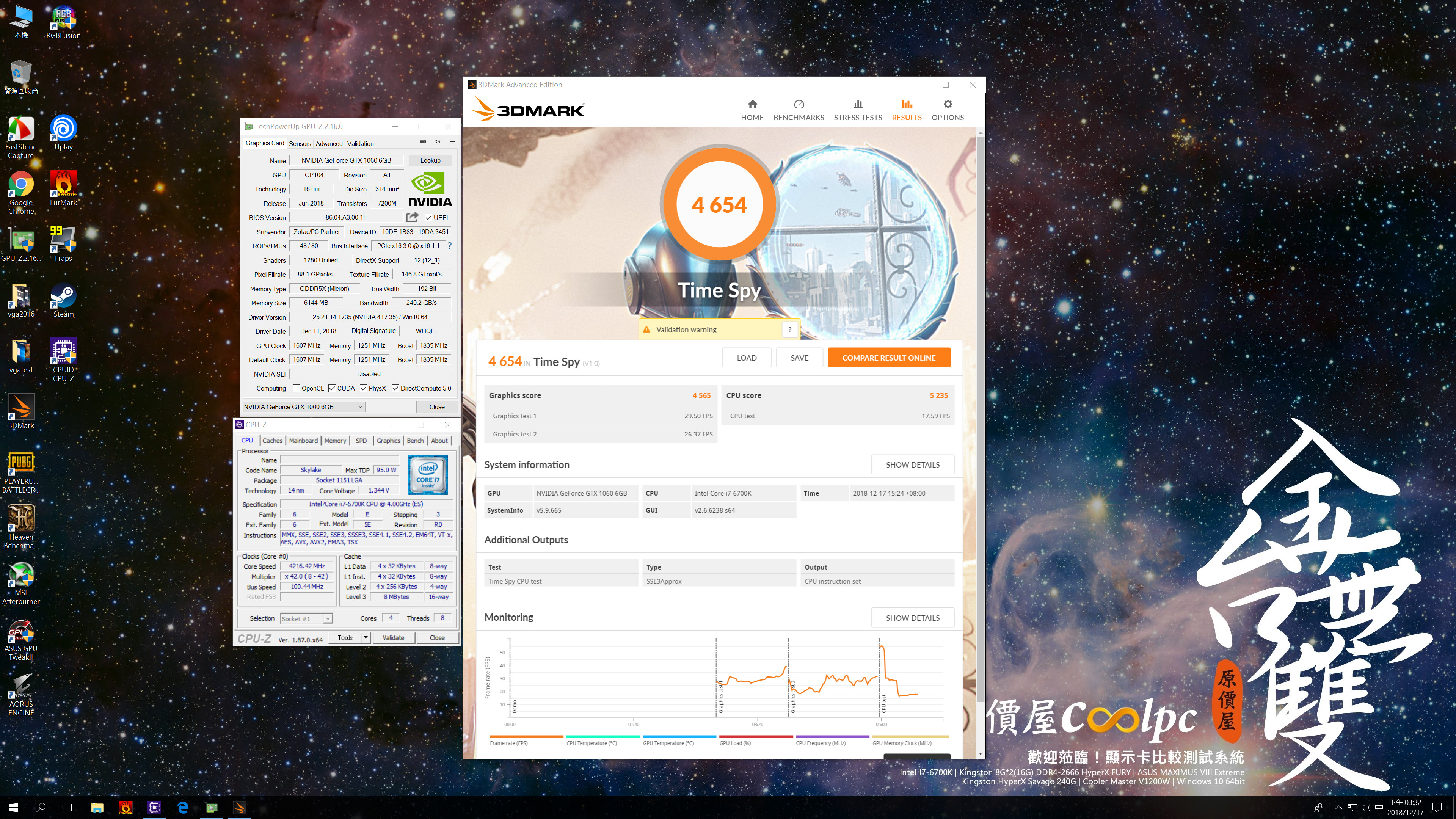1456x819 pixels.
Task: Launch ASUS GPU Tweak II icon
Action: click(21, 639)
